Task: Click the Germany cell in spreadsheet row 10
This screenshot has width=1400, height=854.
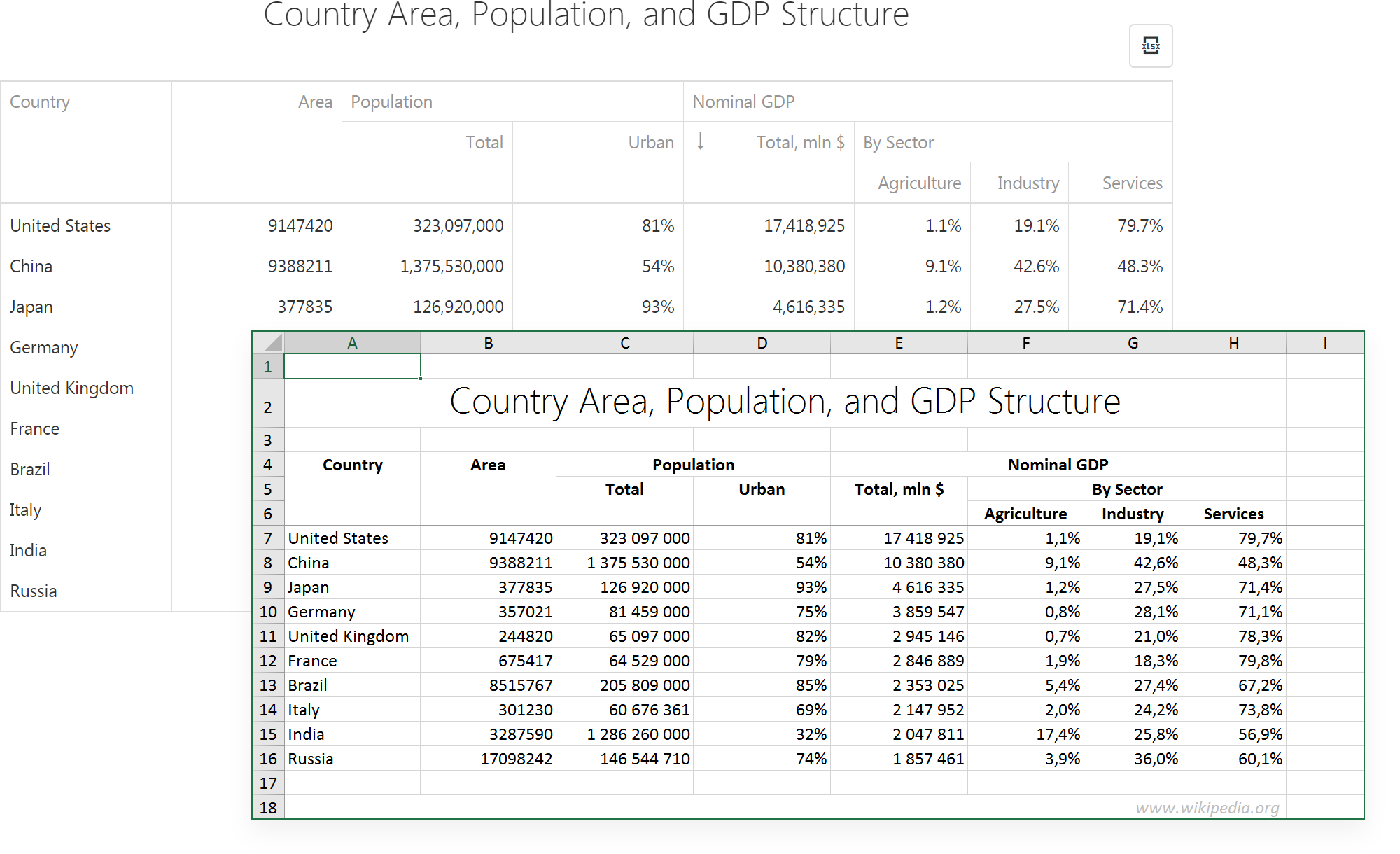Action: (x=352, y=611)
